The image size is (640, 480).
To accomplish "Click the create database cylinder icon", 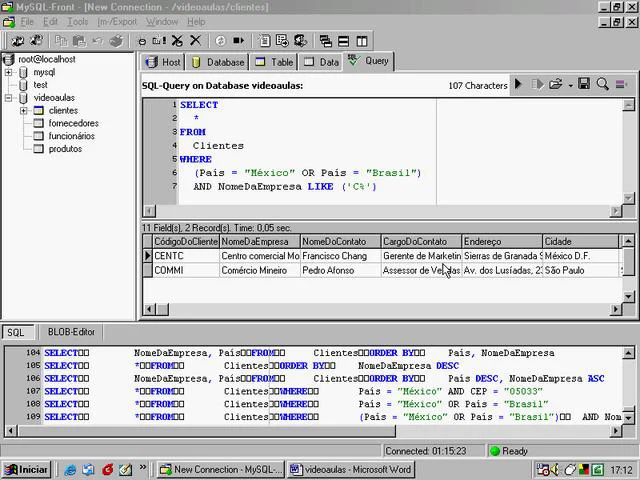I will click(x=142, y=41).
